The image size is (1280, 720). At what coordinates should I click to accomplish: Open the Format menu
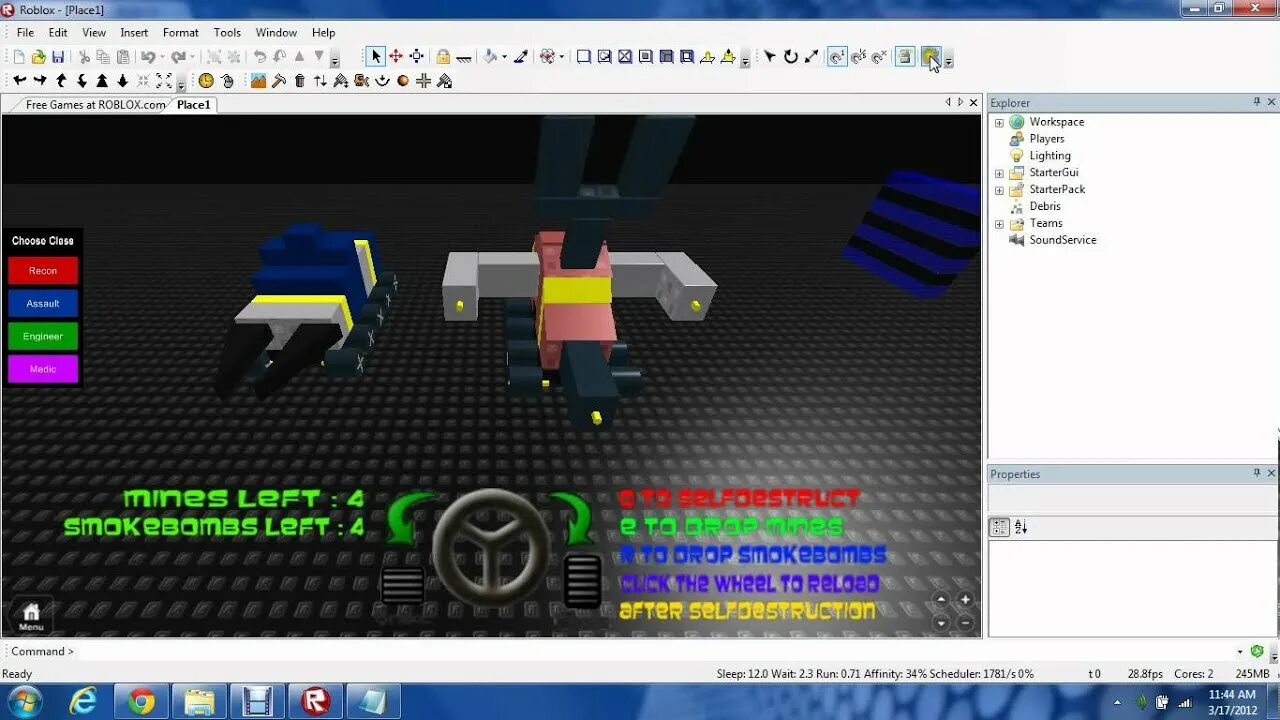180,32
